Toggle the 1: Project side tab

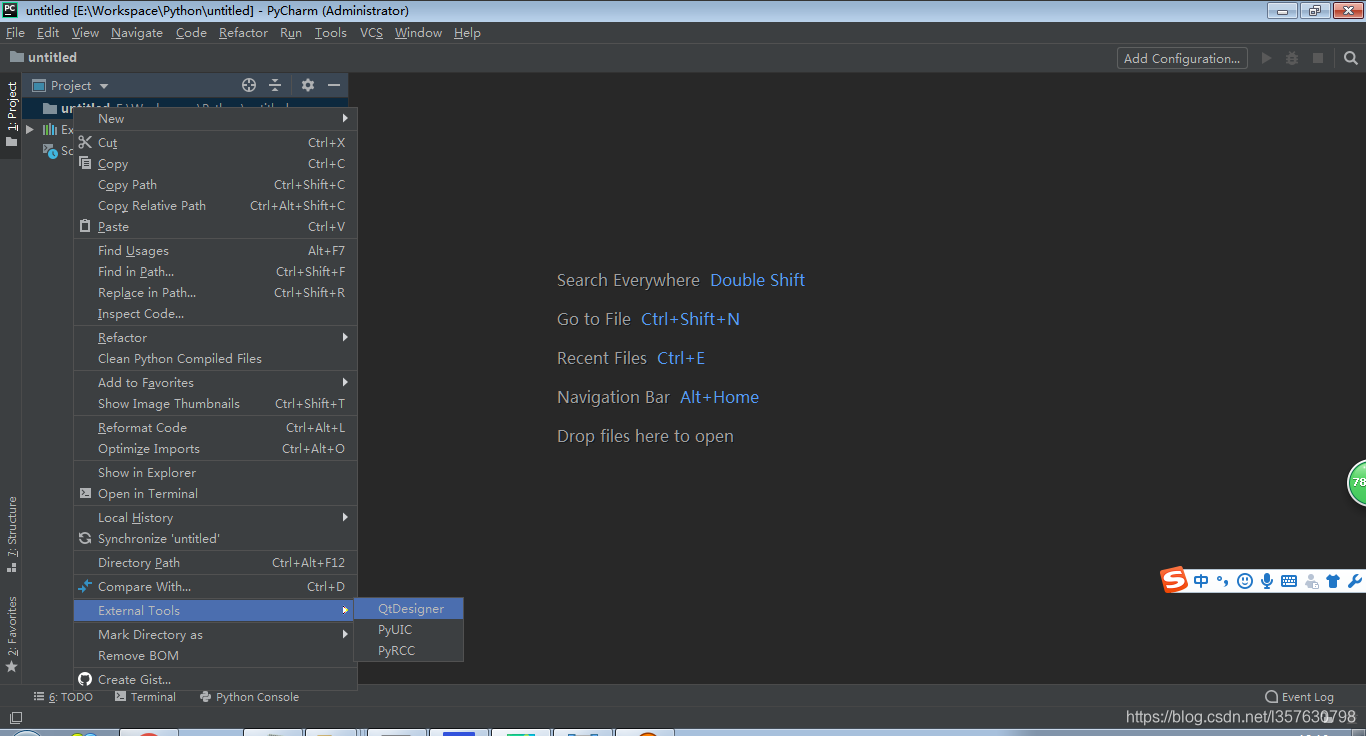click(11, 113)
